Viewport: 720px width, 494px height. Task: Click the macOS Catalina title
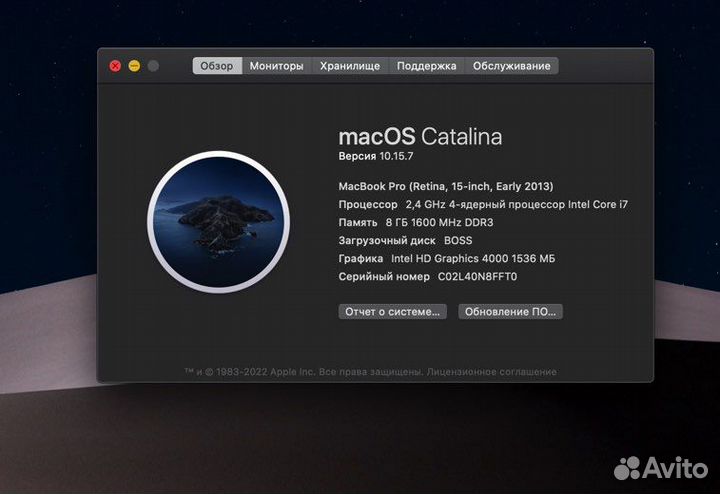[x=420, y=137]
